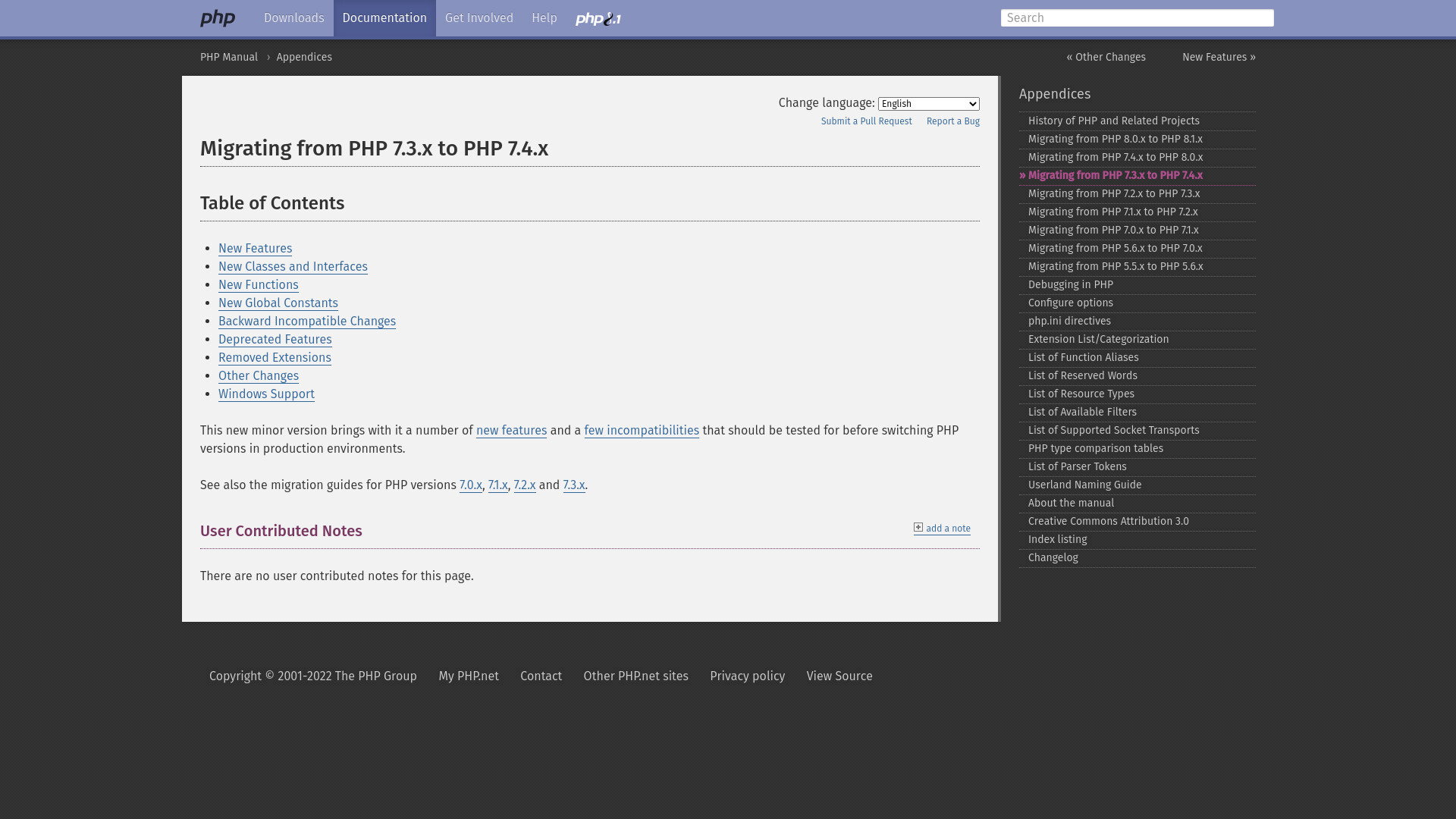
Task: Open Migrating from PHP 5.5.x to 5.6.x
Action: tap(1137, 267)
